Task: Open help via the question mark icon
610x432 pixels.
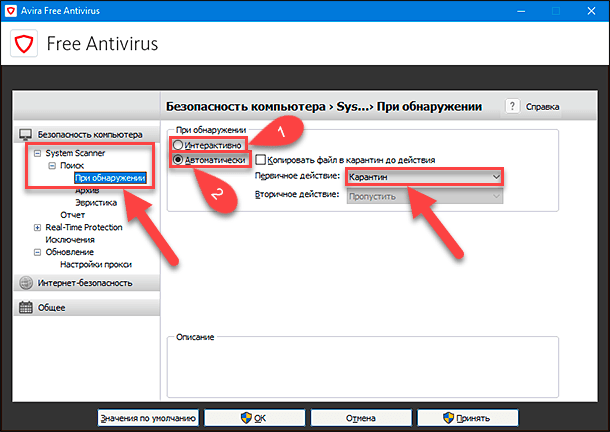Action: click(512, 106)
